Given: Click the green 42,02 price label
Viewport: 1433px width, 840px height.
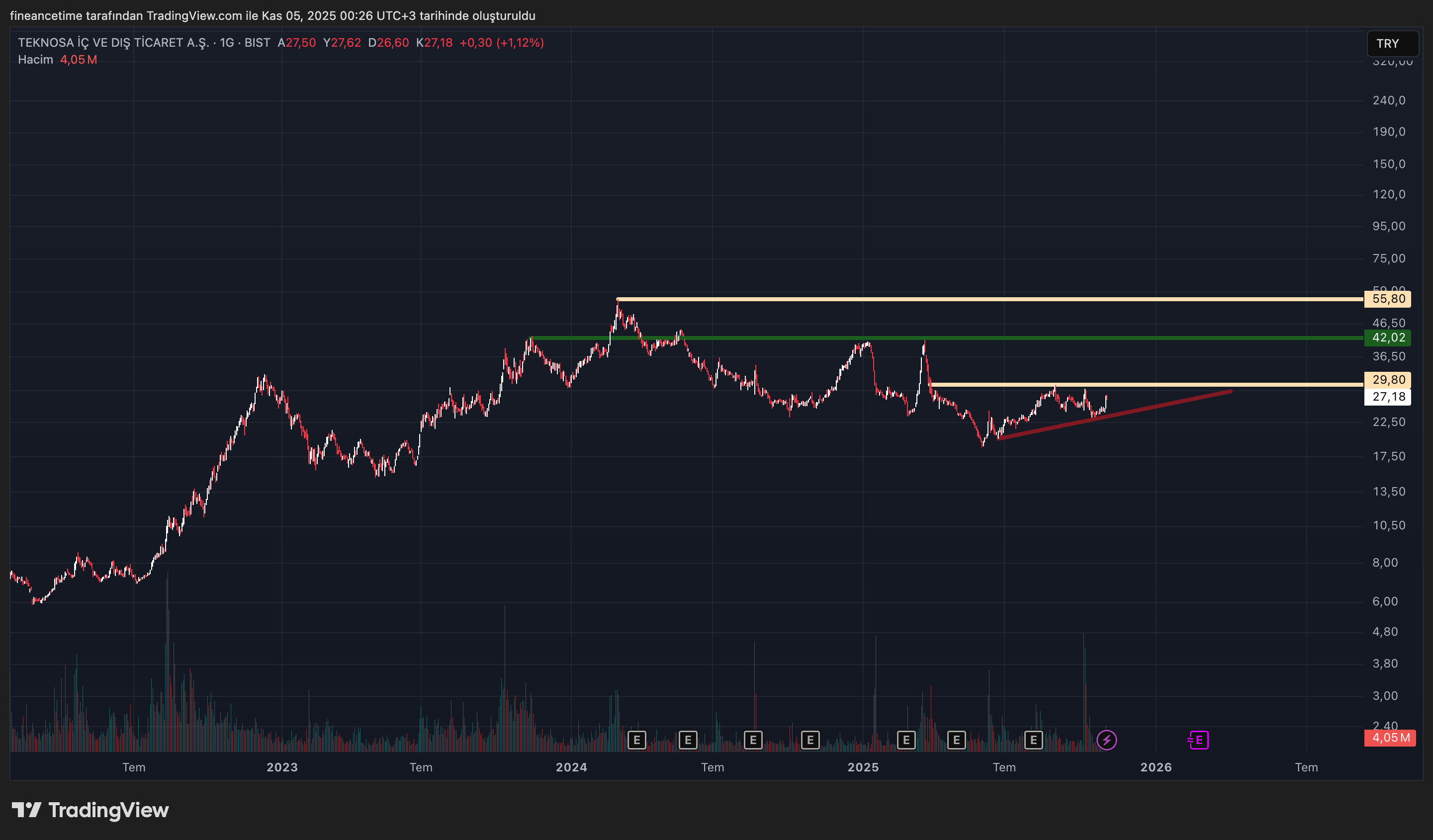Looking at the screenshot, I should click(1388, 337).
